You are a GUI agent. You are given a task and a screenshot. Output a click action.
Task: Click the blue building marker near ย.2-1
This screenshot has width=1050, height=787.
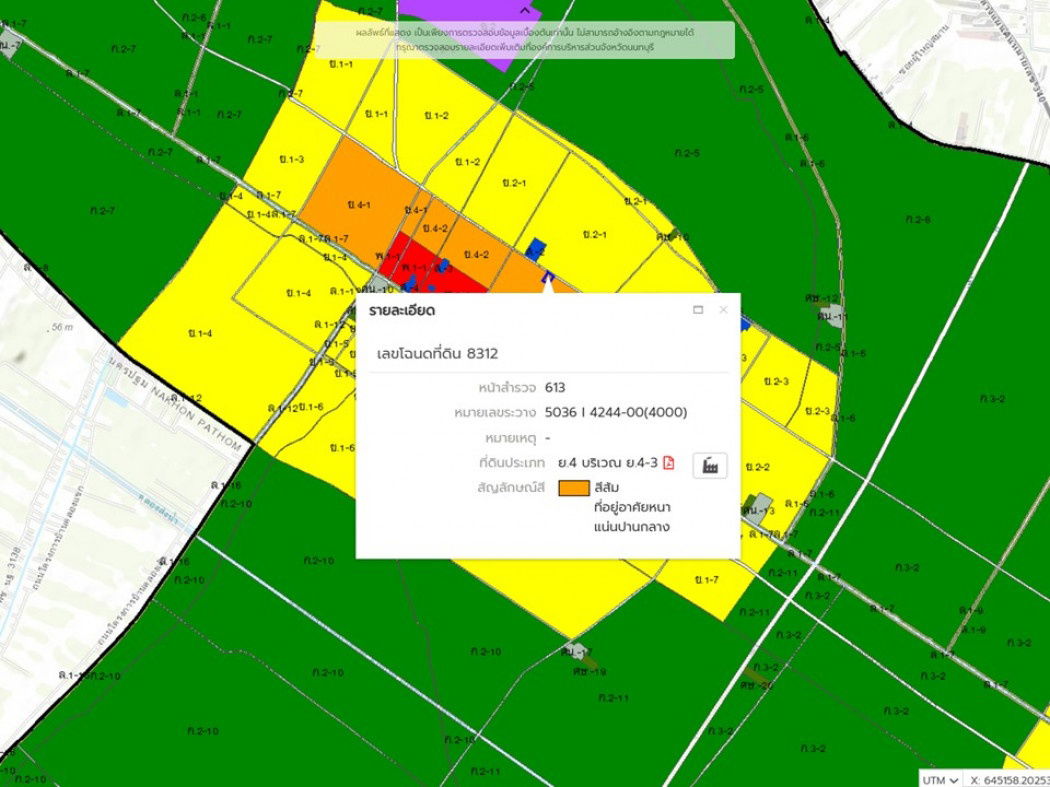(537, 246)
